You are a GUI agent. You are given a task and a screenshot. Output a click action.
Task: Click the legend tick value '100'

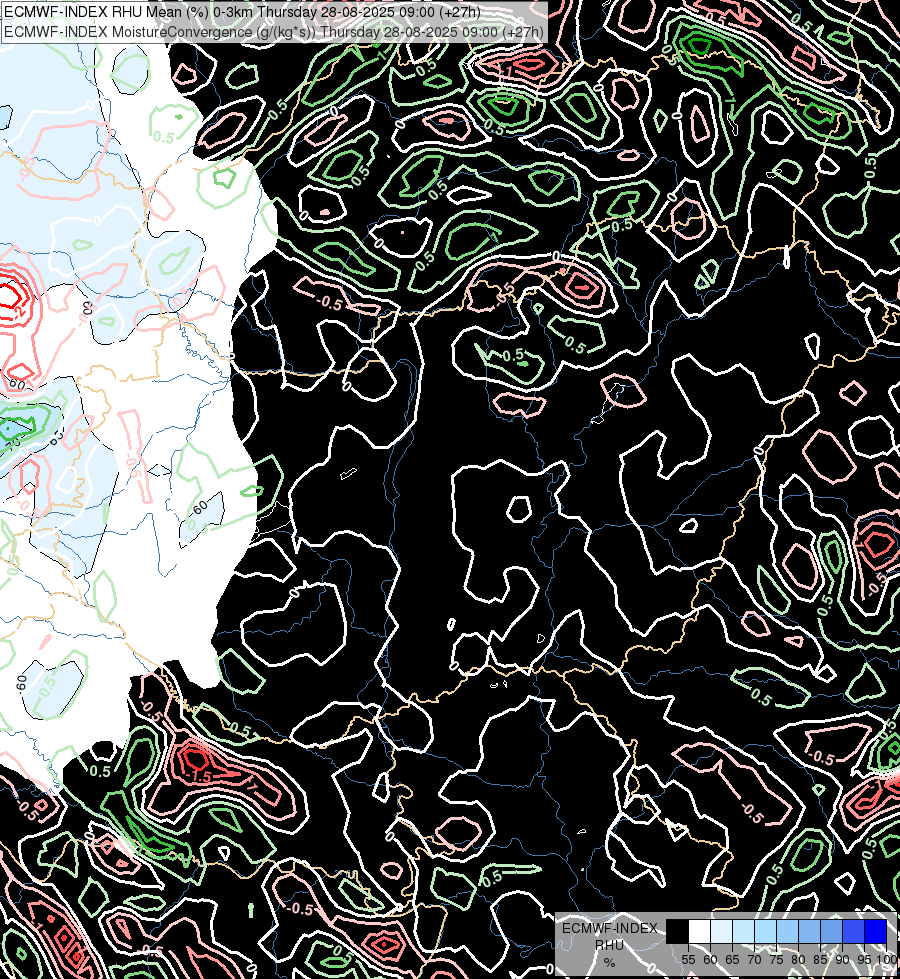tap(886, 960)
